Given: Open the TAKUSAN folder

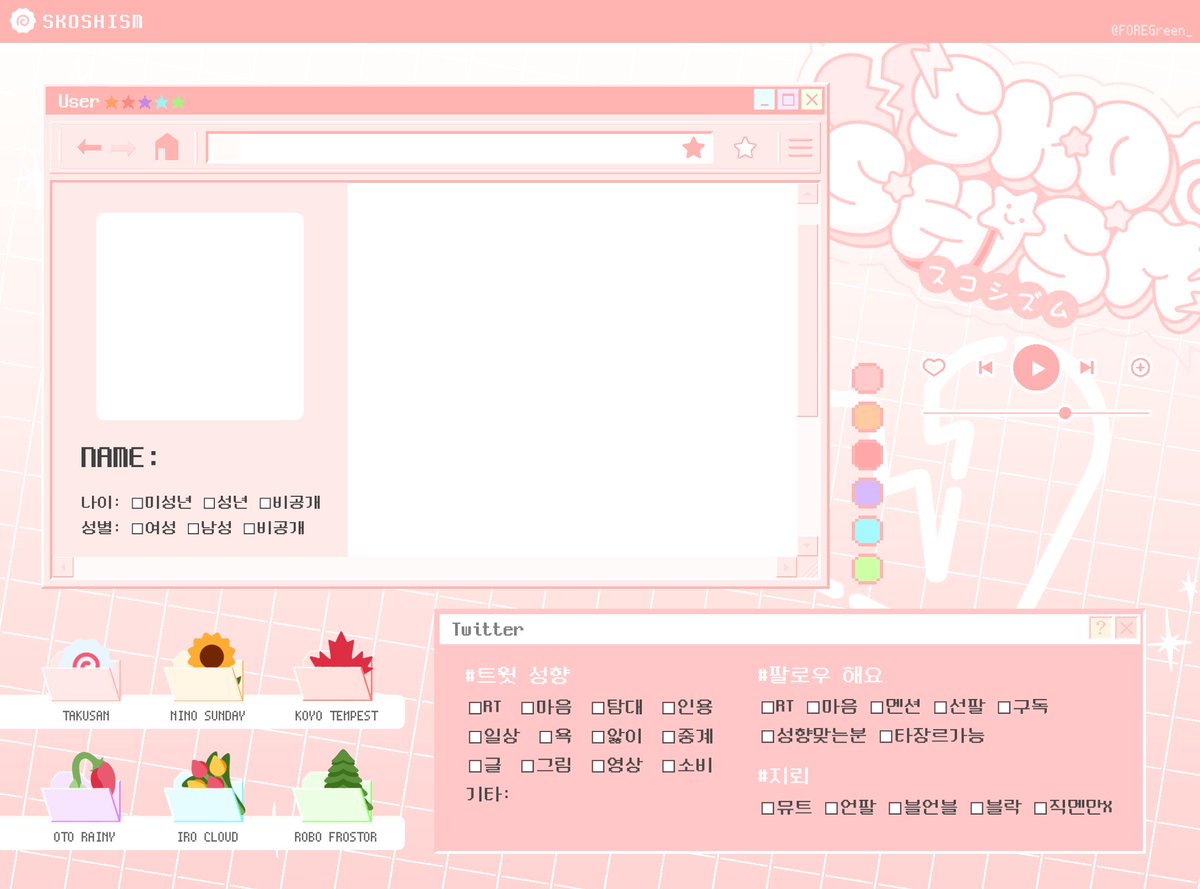Looking at the screenshot, I should pyautogui.click(x=81, y=670).
